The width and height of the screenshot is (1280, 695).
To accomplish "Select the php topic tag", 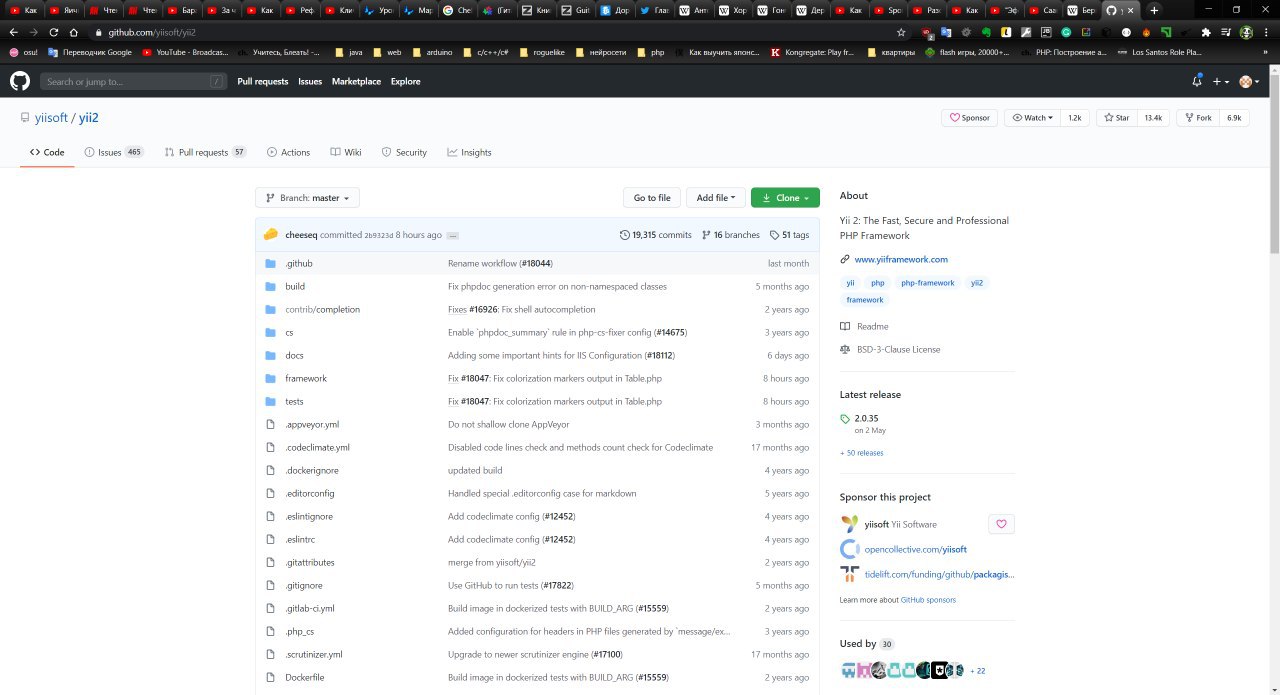I will tap(877, 283).
